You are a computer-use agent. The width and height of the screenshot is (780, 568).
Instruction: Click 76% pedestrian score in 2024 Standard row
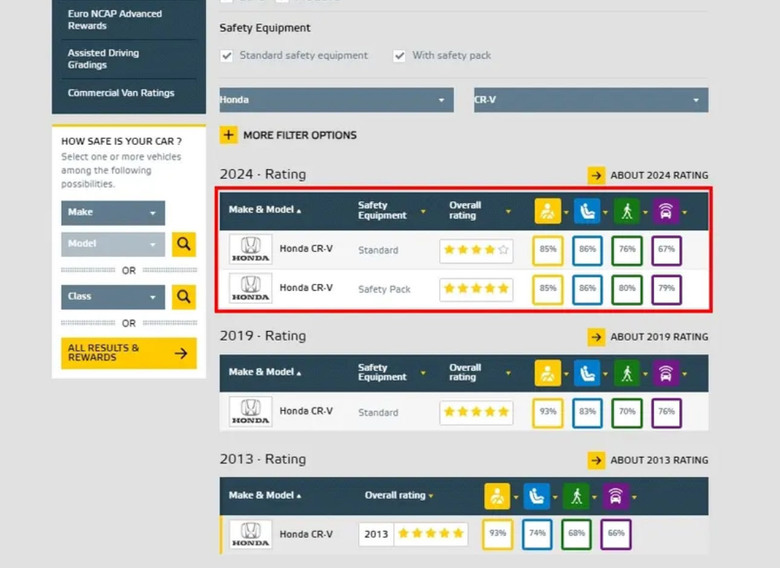click(627, 250)
